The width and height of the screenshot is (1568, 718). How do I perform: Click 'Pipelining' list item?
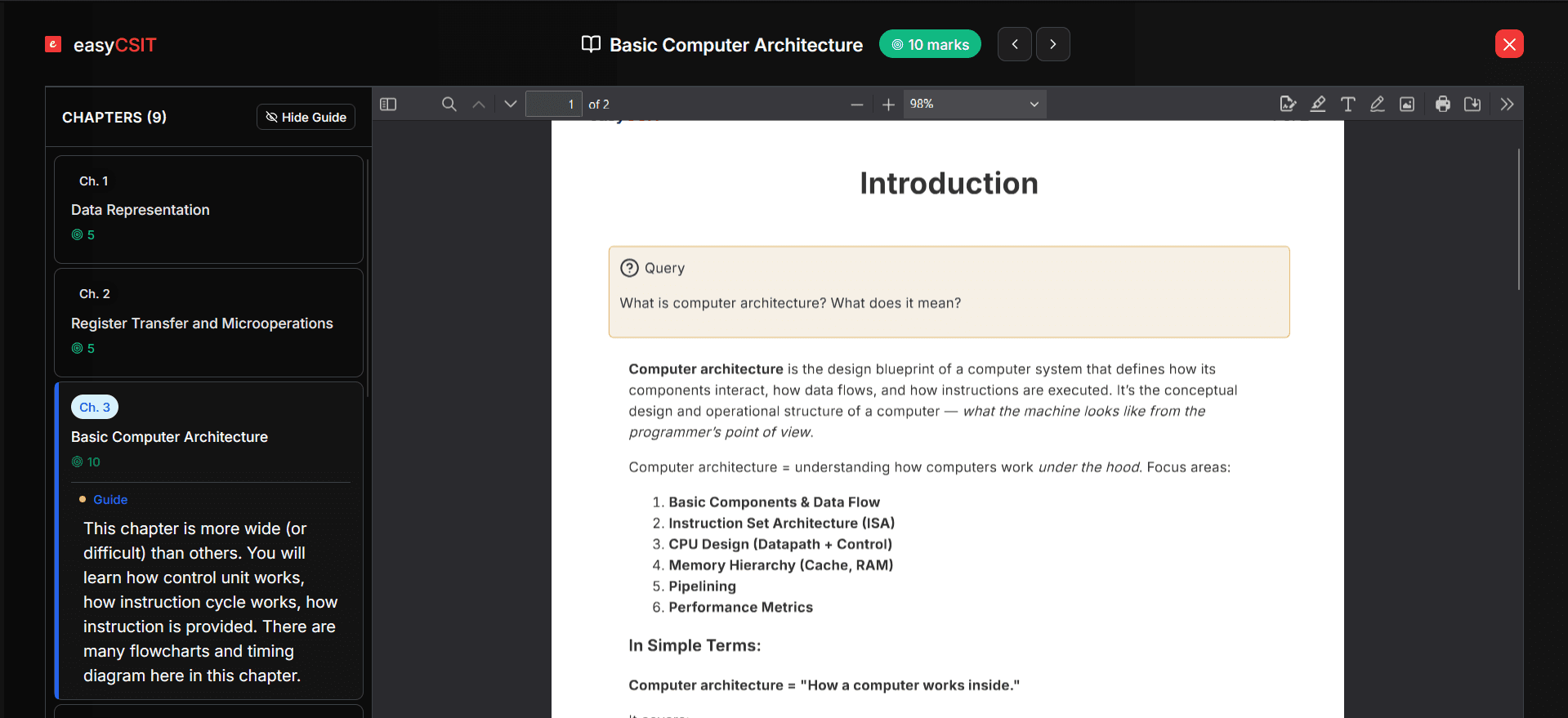tap(703, 586)
